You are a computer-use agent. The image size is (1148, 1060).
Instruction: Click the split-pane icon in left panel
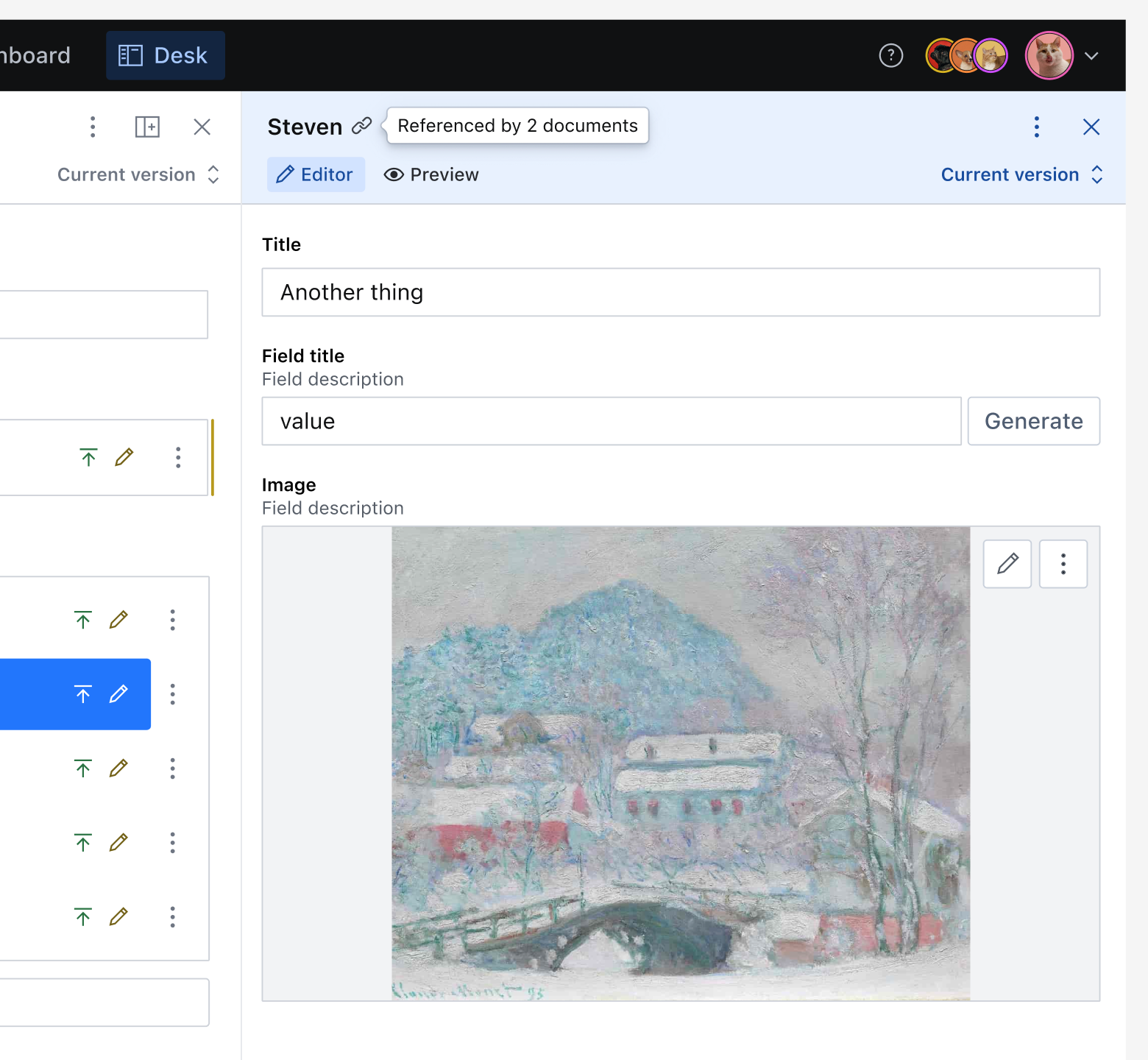147,127
